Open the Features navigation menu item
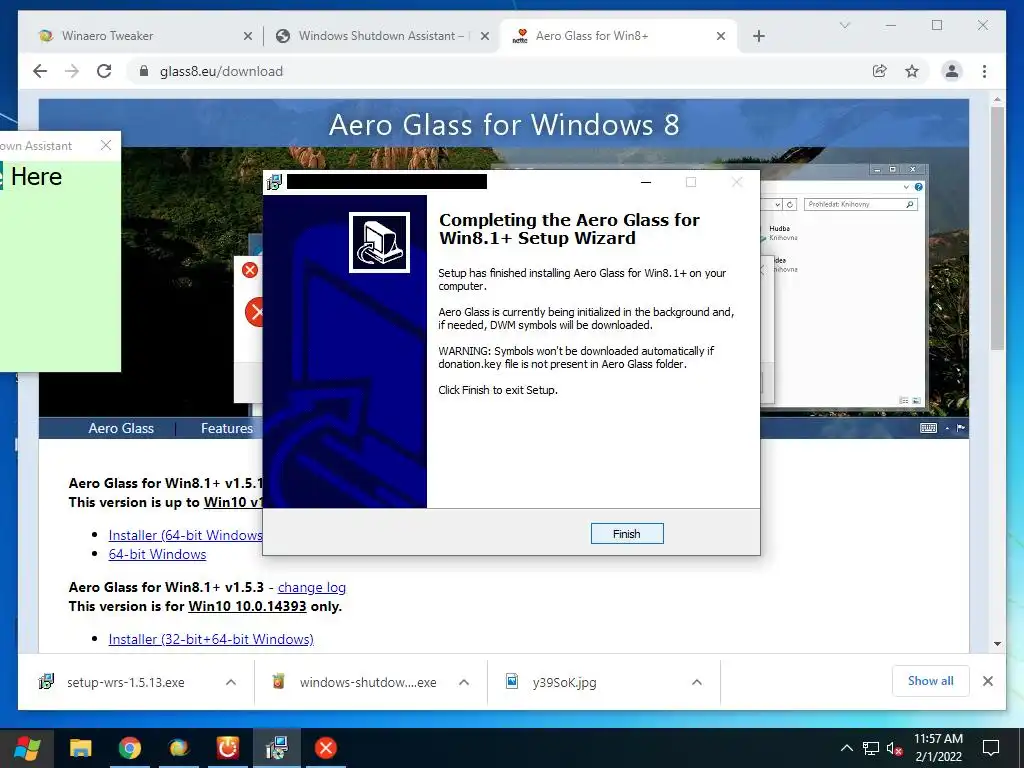This screenshot has height=768, width=1024. coord(227,428)
